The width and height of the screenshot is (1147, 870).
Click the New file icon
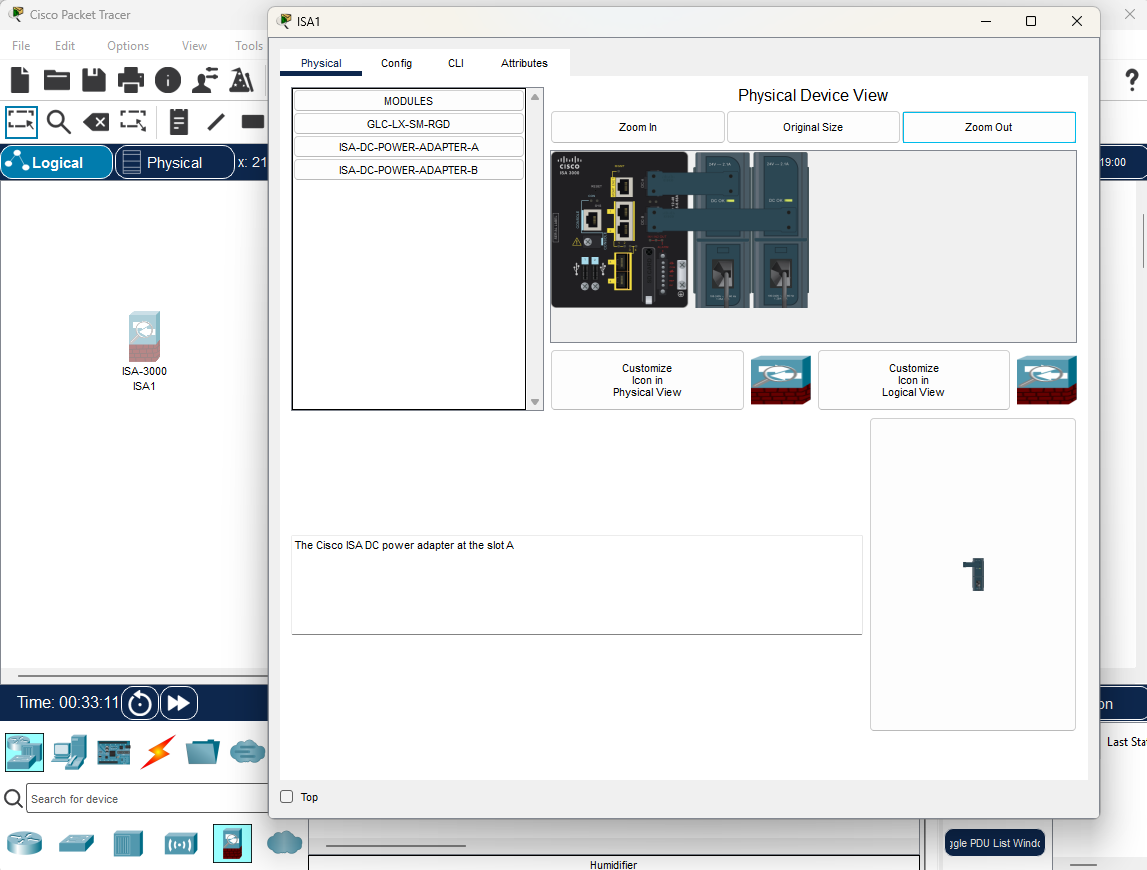point(20,80)
